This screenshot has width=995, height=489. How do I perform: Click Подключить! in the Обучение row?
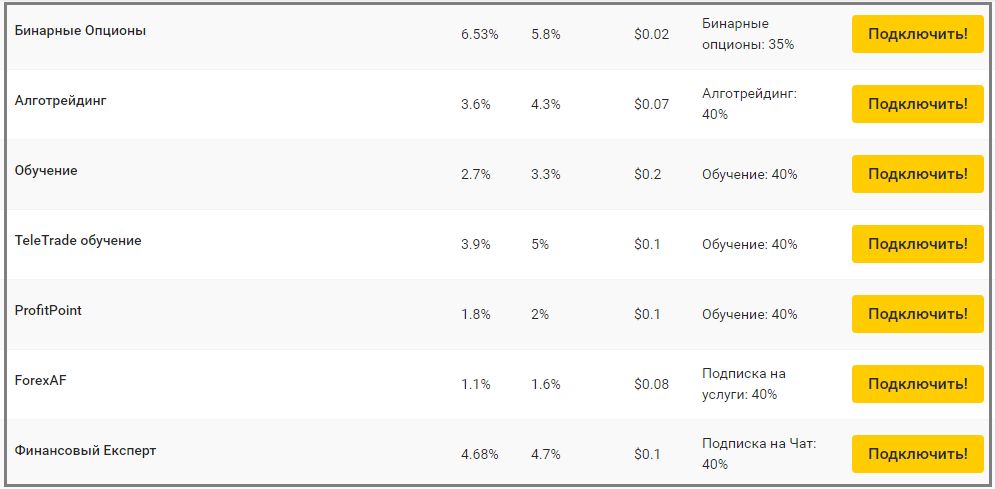pos(918,174)
